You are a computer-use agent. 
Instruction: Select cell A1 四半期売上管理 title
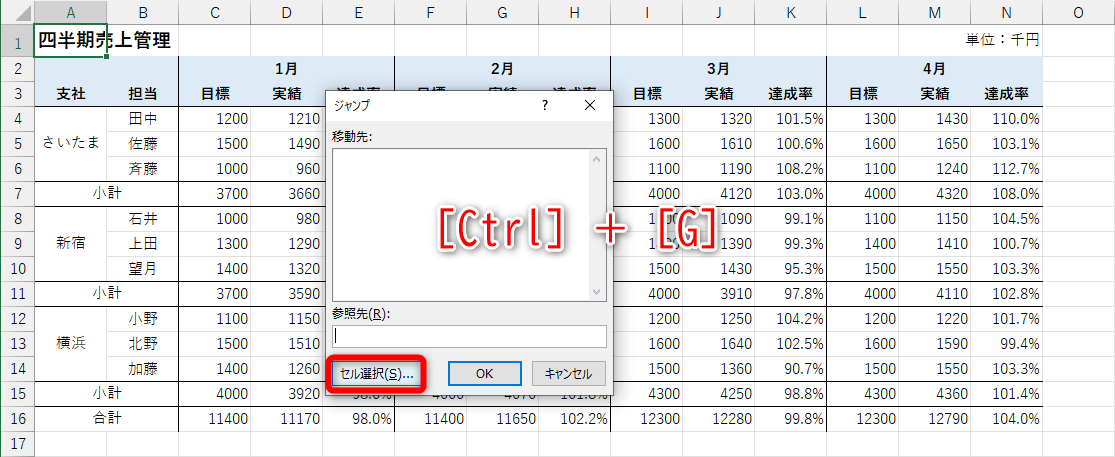(x=71, y=41)
